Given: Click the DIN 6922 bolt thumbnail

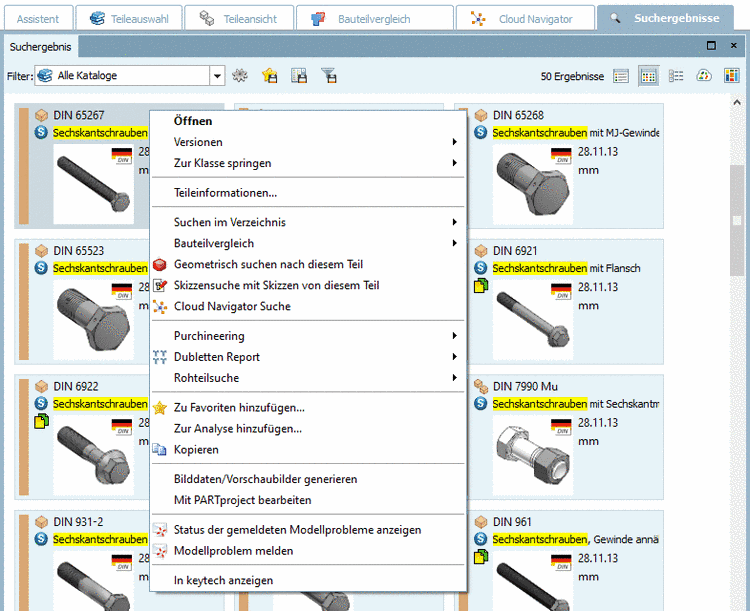Looking at the screenshot, I should click(94, 455).
